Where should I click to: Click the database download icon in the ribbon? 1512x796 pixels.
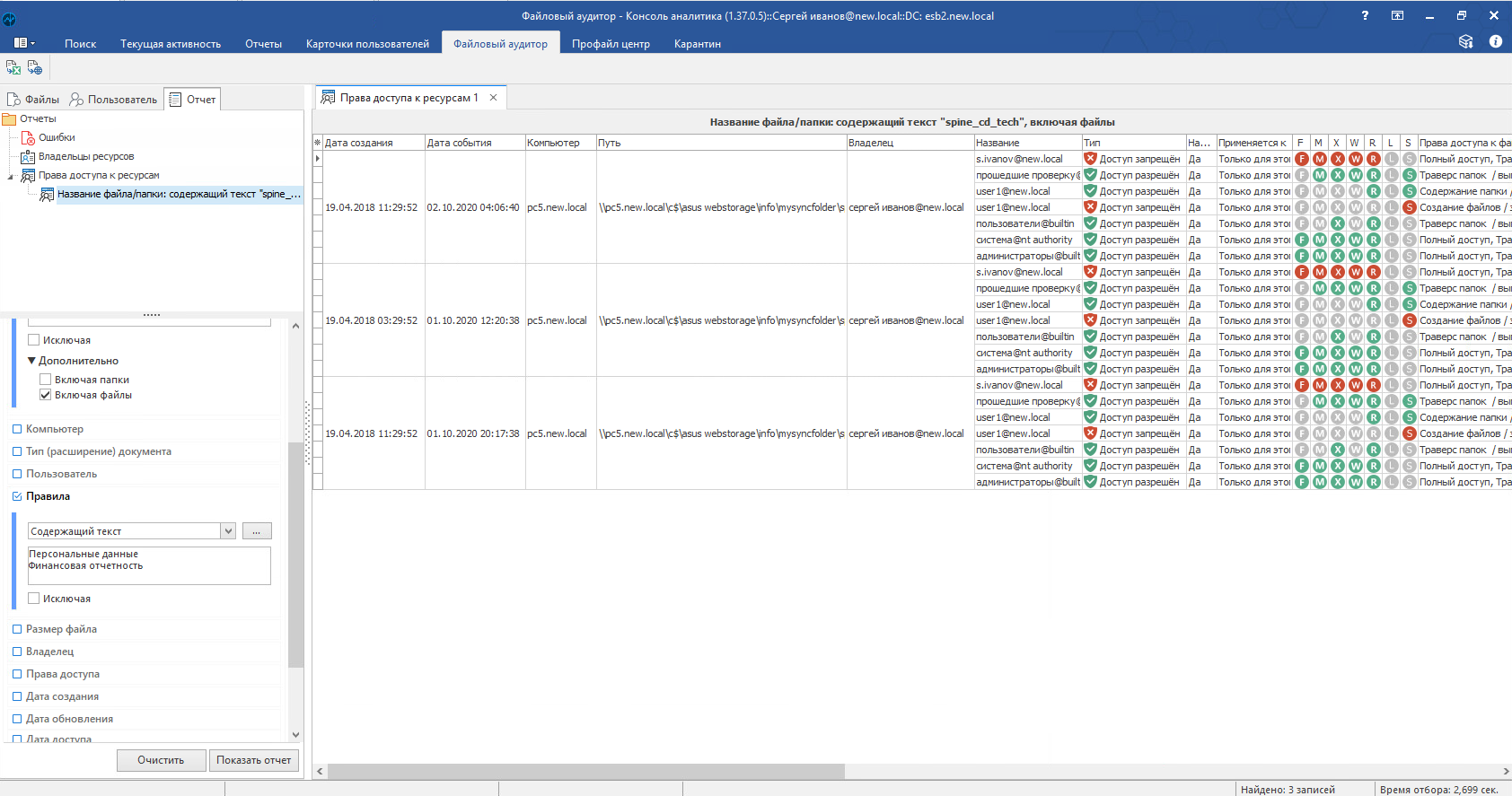tap(1465, 42)
